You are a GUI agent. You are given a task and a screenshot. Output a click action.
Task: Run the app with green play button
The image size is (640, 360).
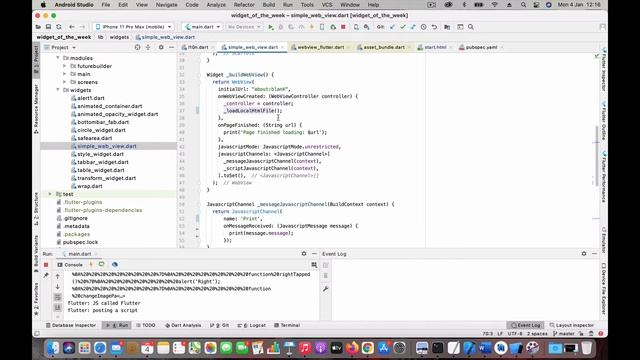(271, 27)
